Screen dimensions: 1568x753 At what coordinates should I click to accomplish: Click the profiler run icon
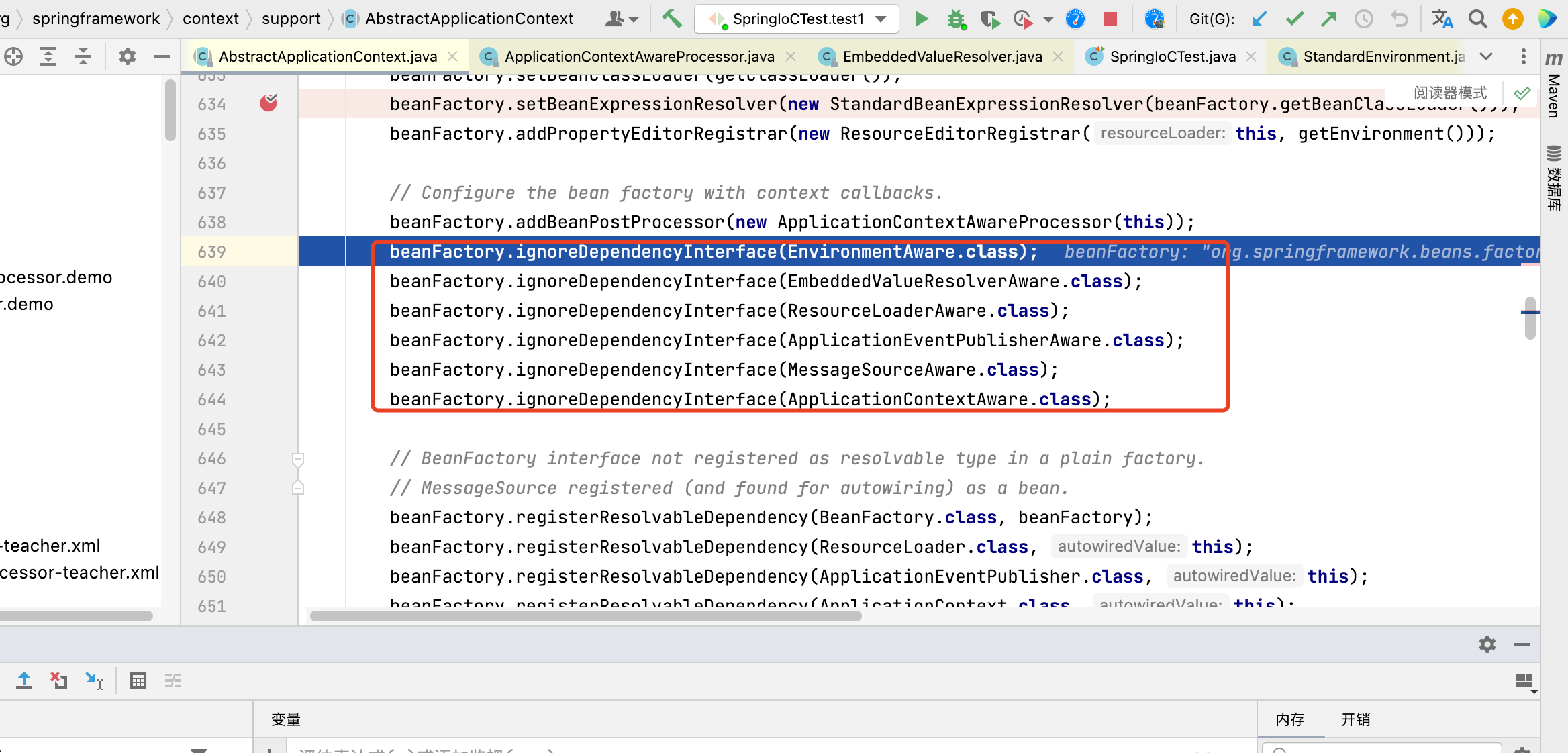point(1022,19)
